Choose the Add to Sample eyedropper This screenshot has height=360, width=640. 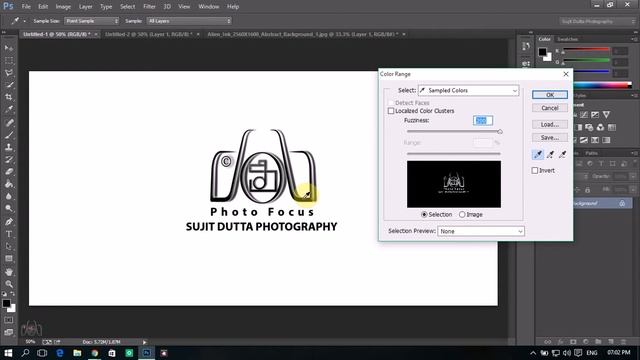click(x=550, y=154)
